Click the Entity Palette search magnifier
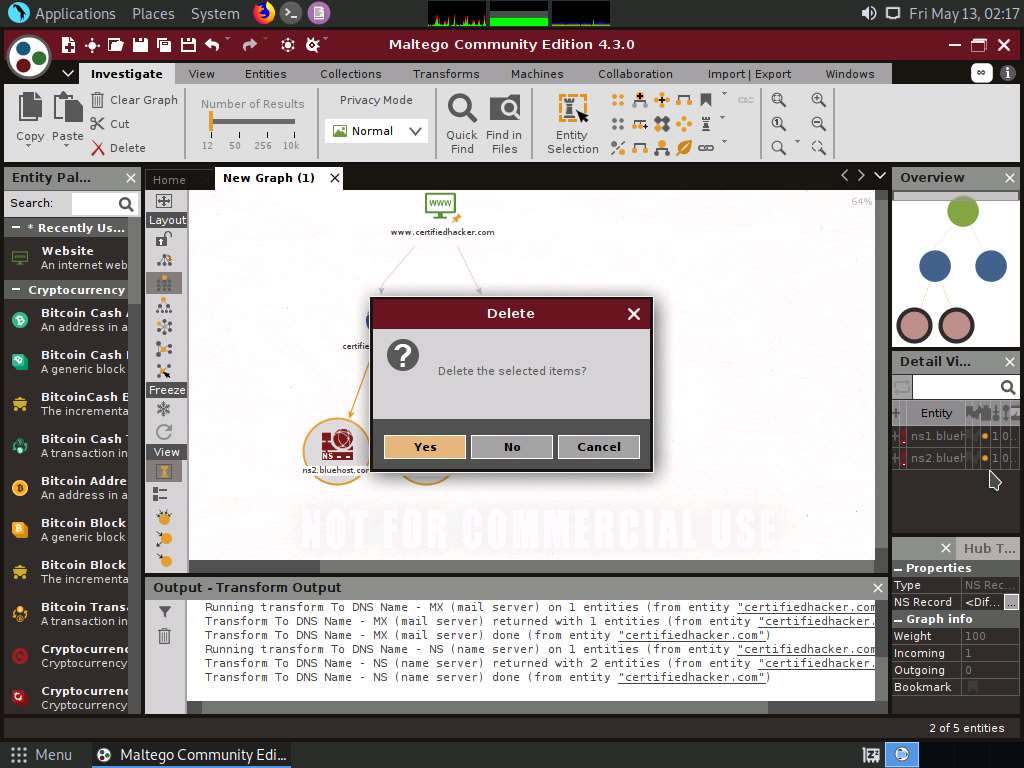1024x768 pixels. [126, 204]
